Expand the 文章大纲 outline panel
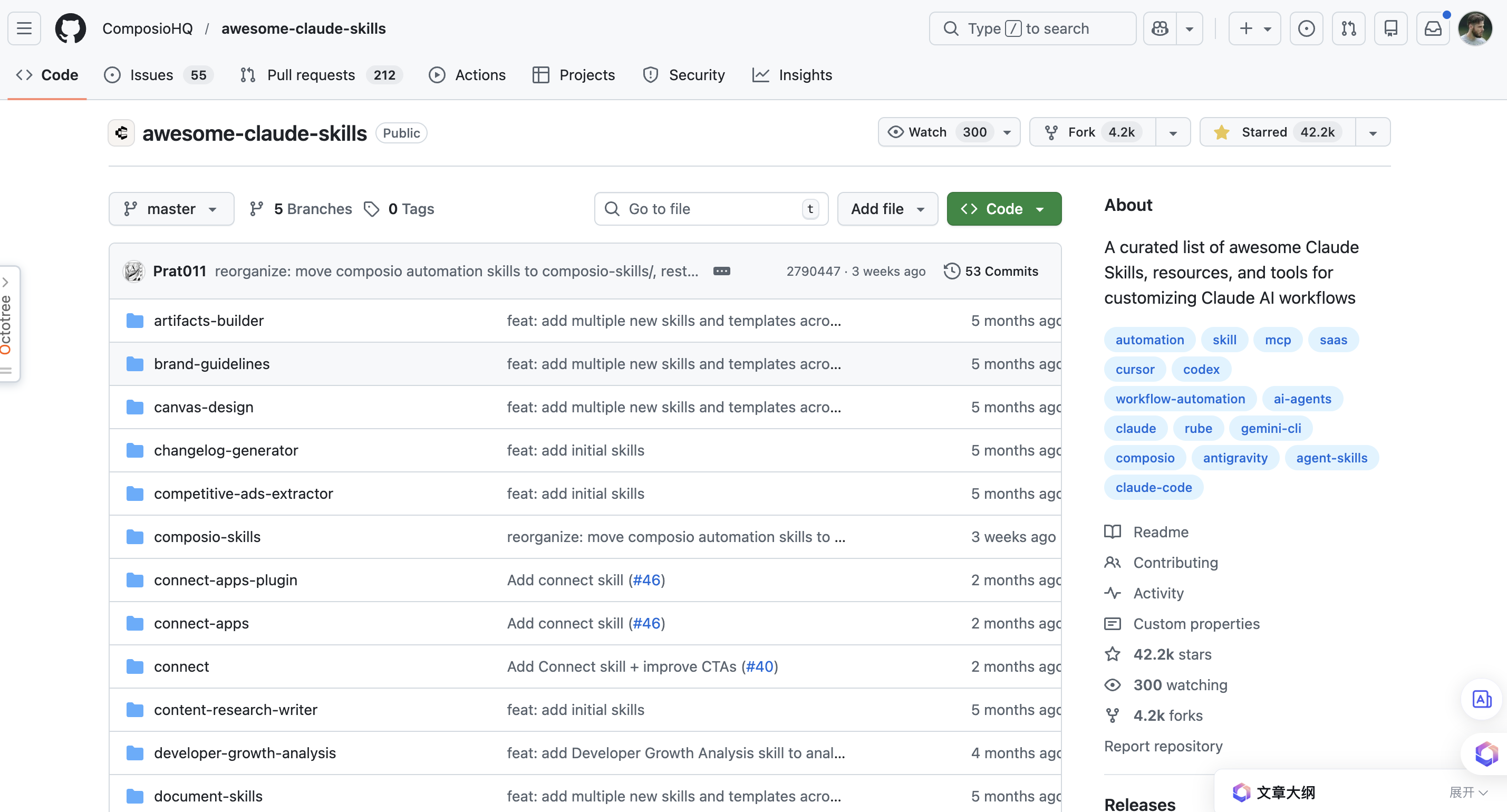This screenshot has width=1507, height=812. tap(1468, 792)
